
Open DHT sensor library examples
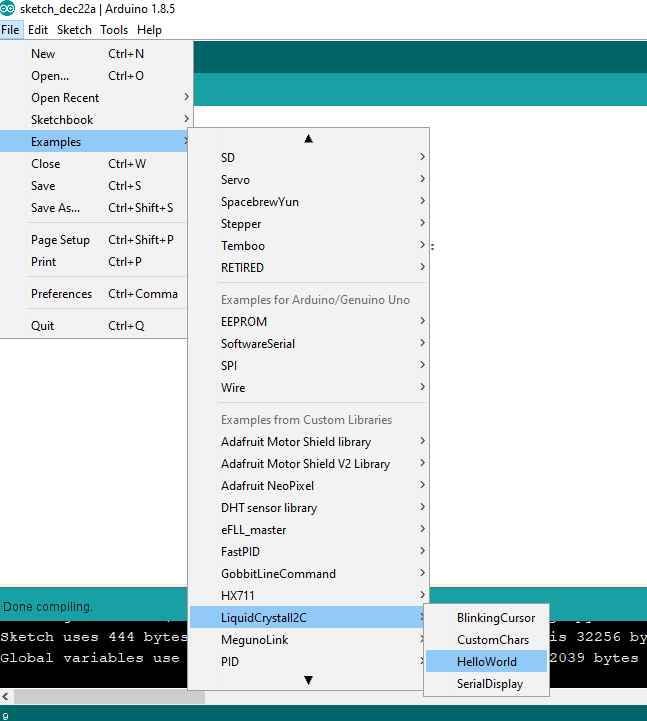309,508
